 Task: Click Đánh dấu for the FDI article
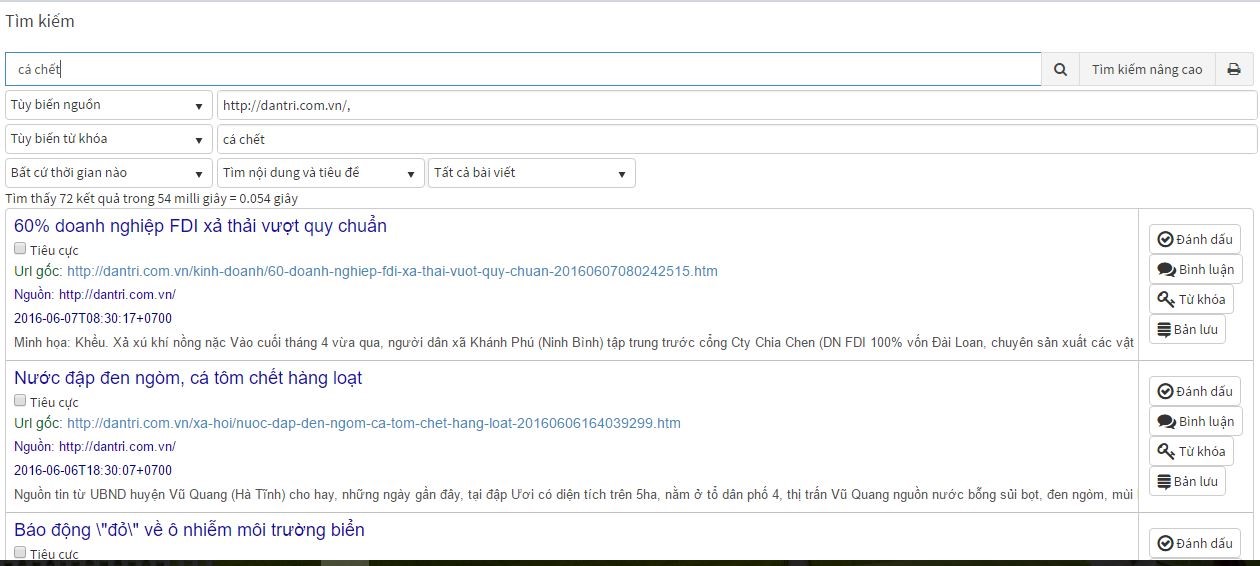point(1195,239)
